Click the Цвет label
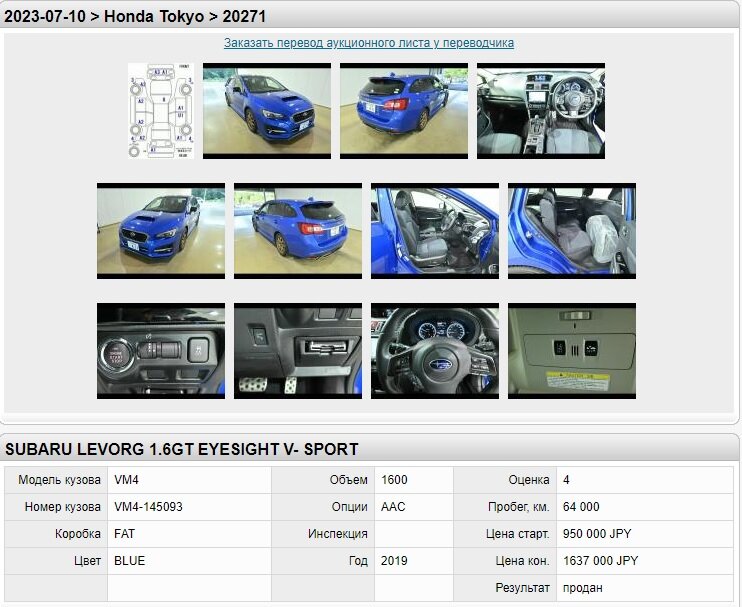This screenshot has width=742, height=607. (88, 561)
